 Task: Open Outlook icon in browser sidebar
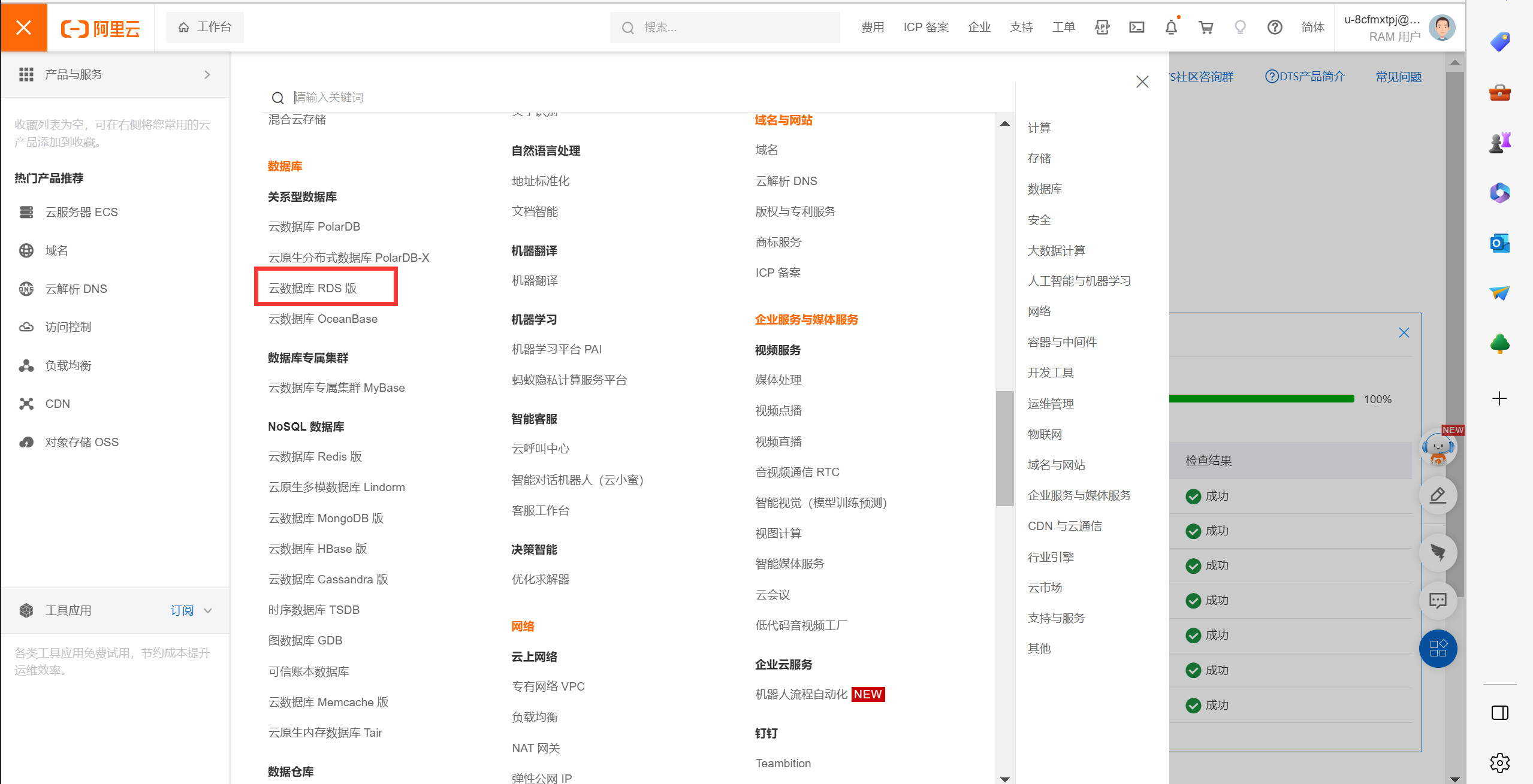point(1499,243)
